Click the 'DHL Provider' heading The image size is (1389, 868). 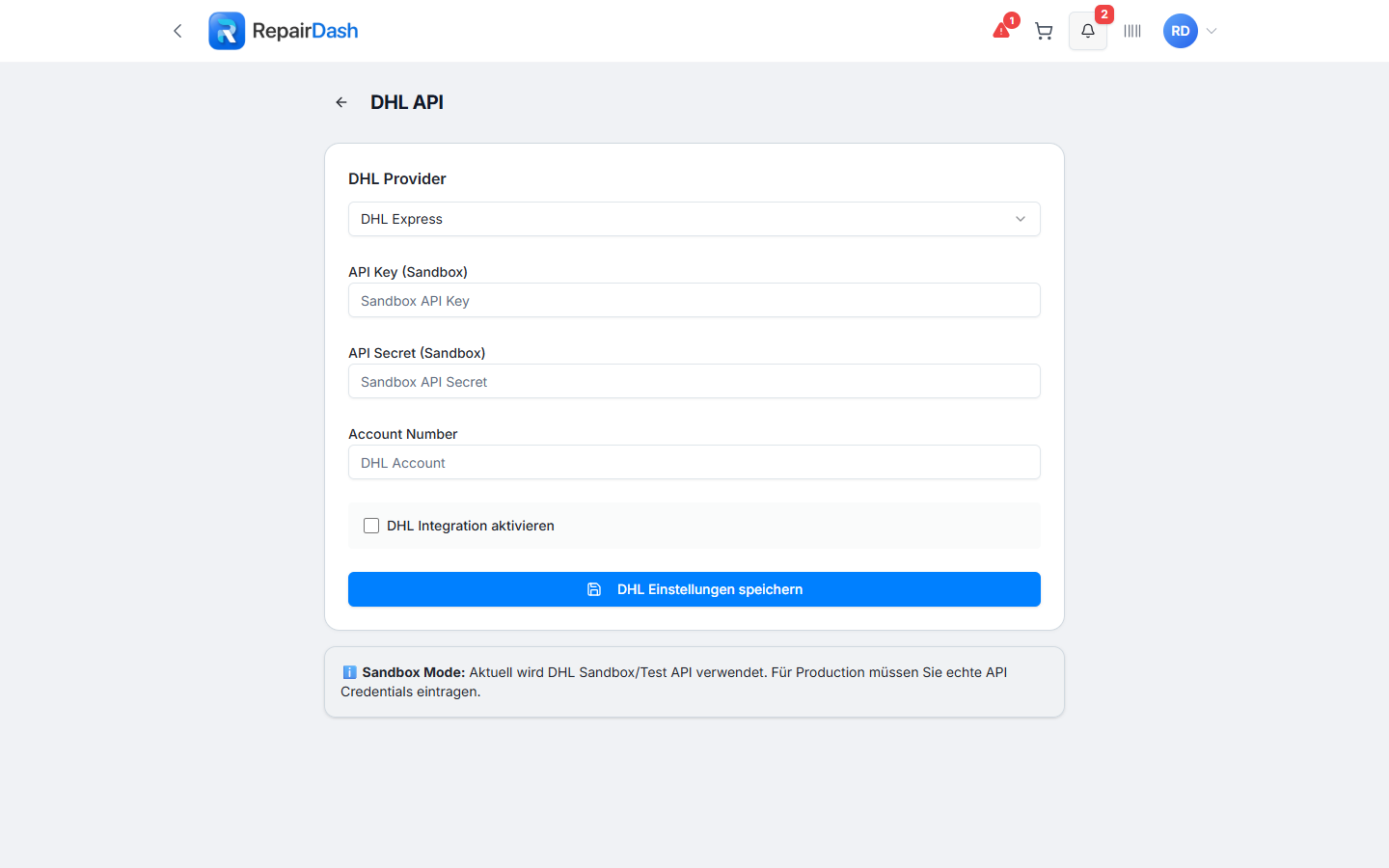pyautogui.click(x=397, y=178)
